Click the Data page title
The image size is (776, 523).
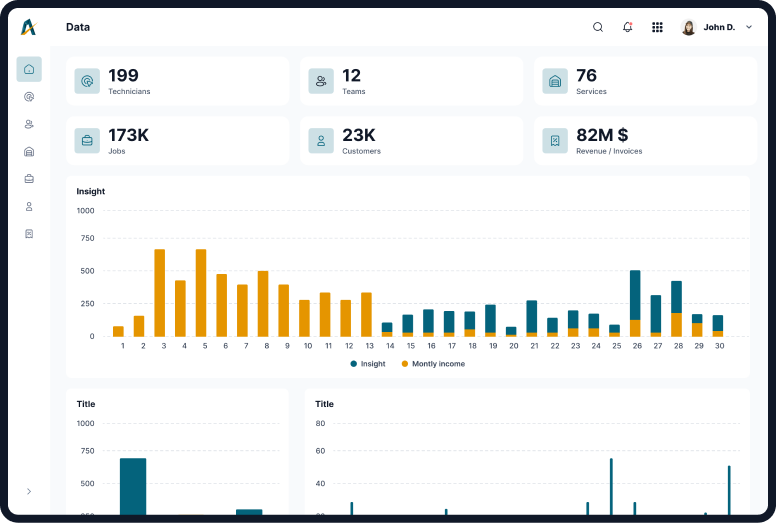(x=78, y=27)
